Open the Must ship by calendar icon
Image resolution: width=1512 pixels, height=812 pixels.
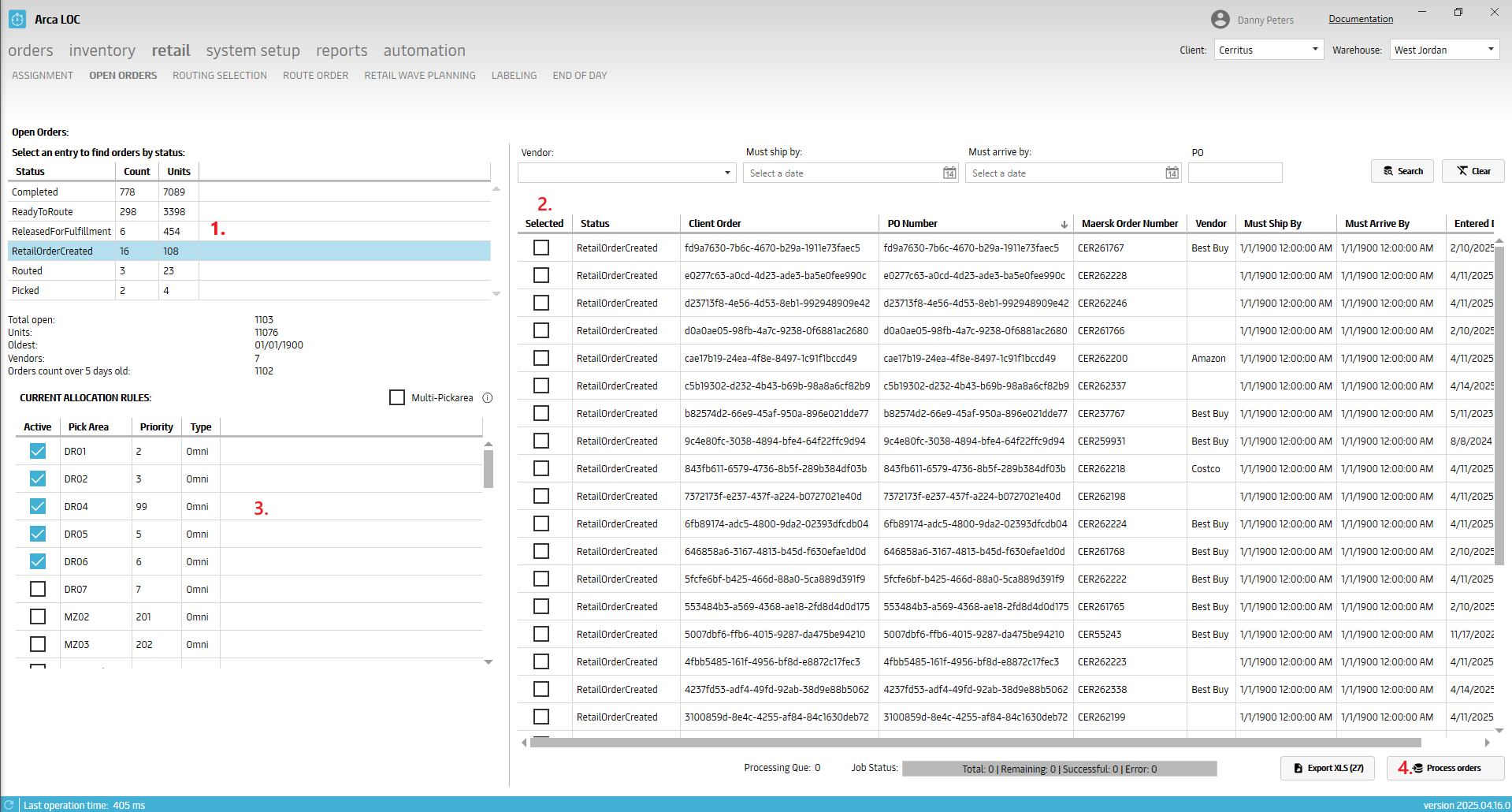pos(949,173)
